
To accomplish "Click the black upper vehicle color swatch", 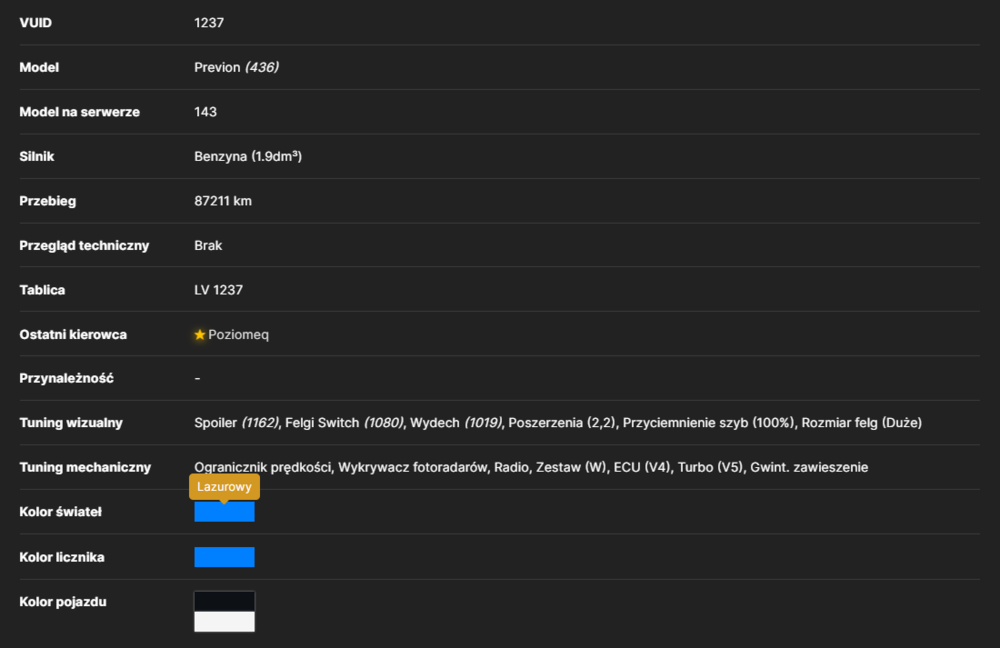I will [224, 601].
